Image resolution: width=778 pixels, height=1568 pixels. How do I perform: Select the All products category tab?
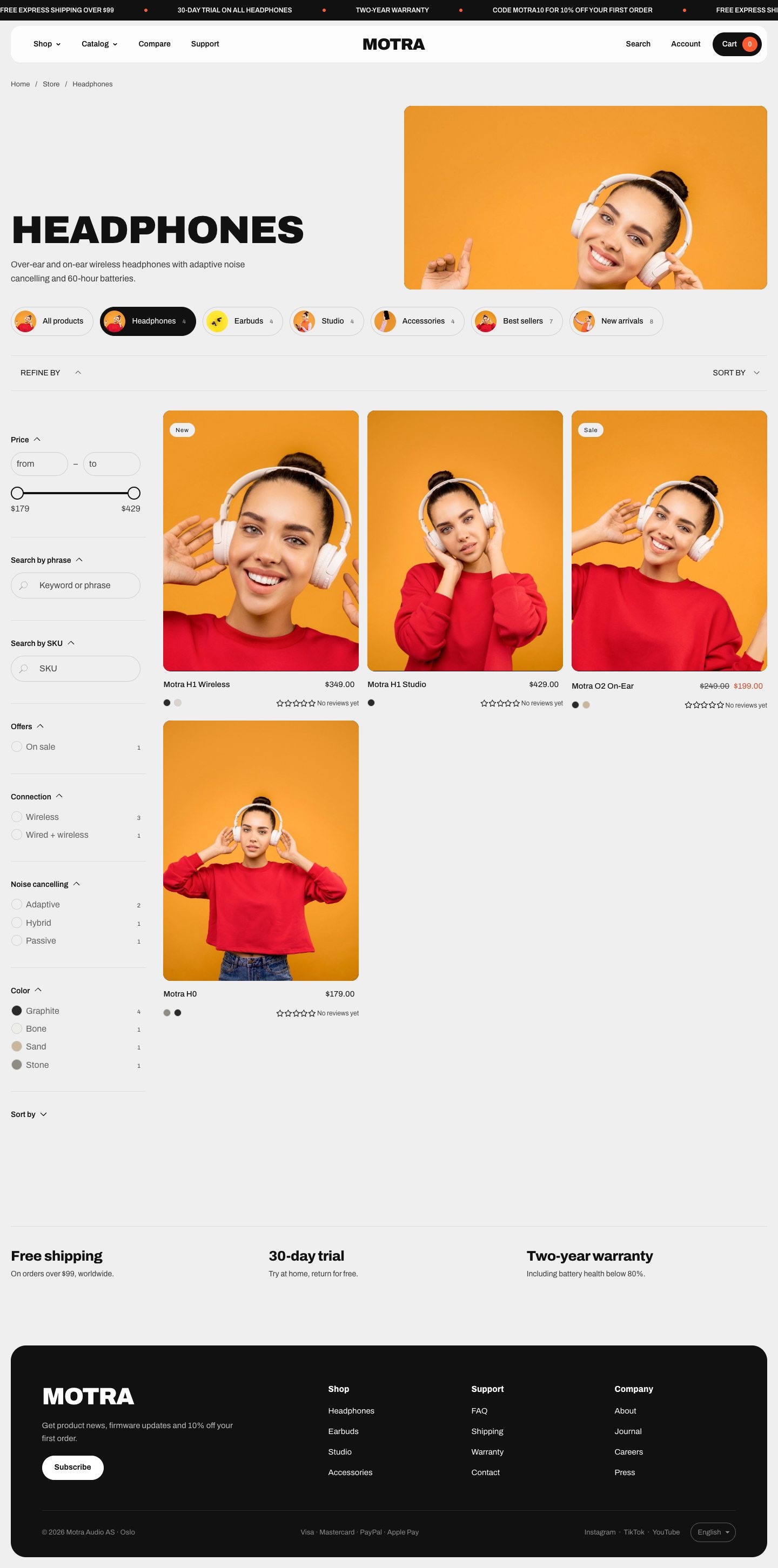pyautogui.click(x=52, y=321)
